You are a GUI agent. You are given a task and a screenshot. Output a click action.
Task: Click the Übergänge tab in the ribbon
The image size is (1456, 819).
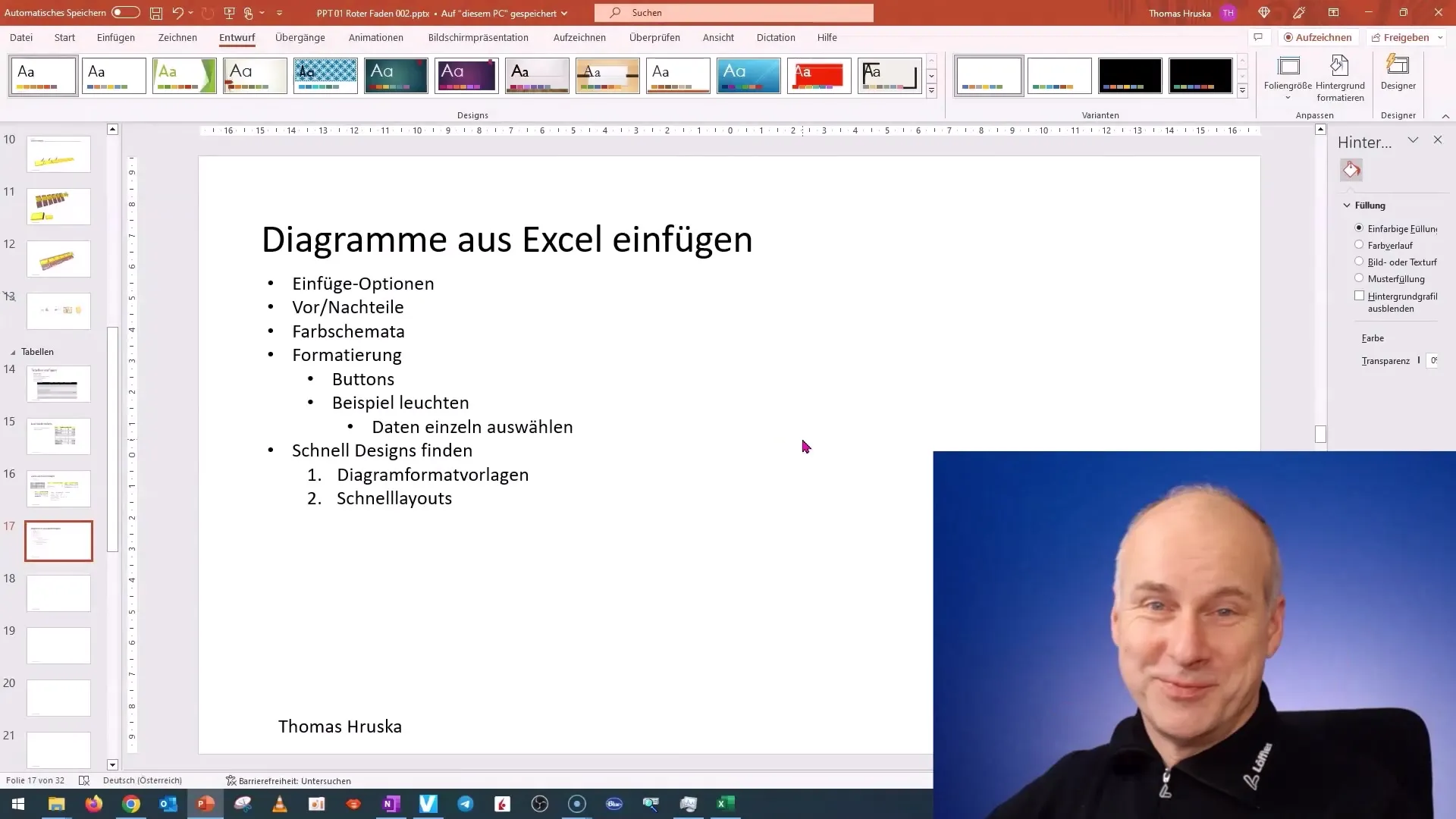[x=300, y=37]
